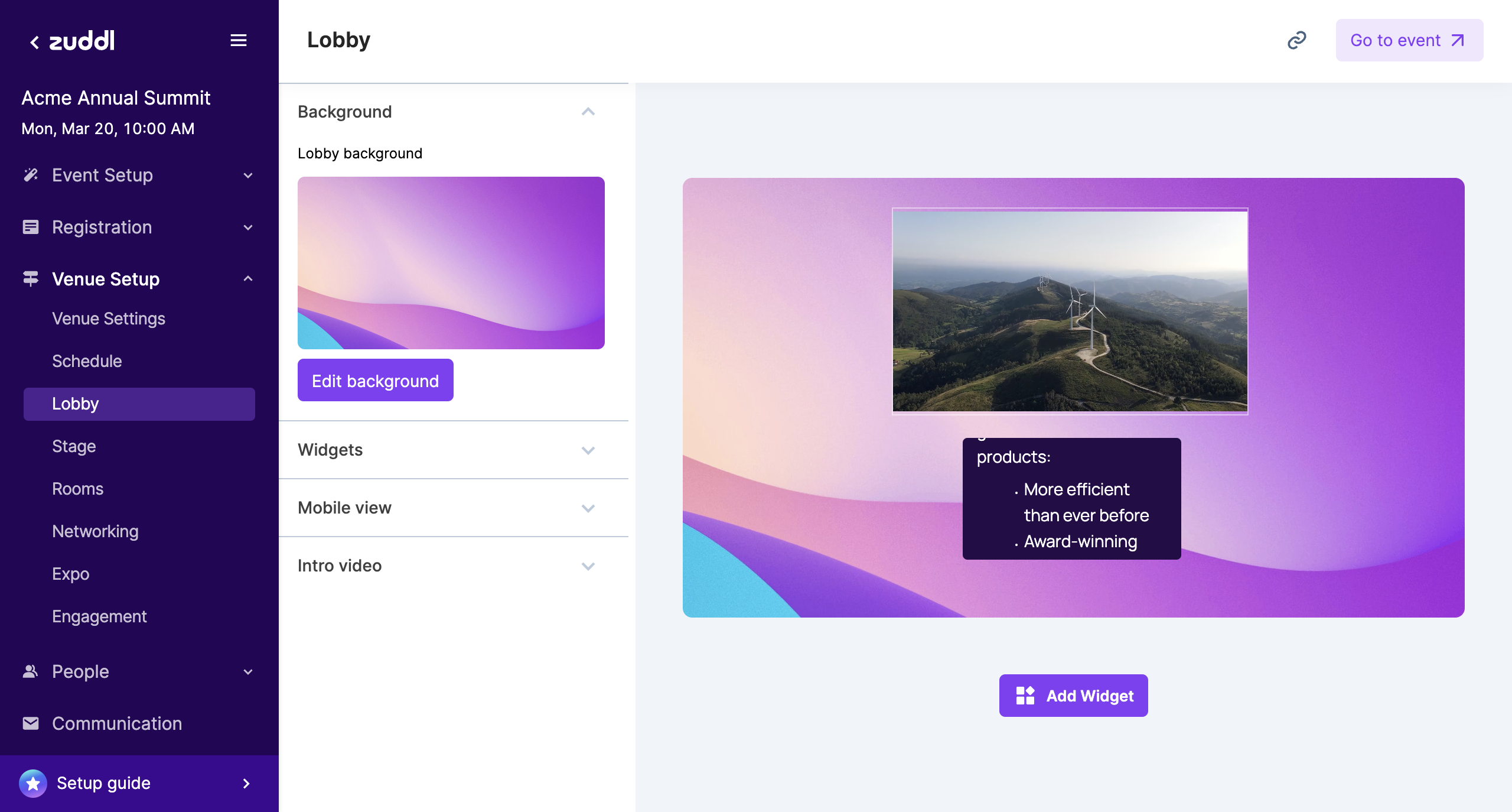The width and height of the screenshot is (1512, 812).
Task: Click the Communication envelope icon
Action: click(x=31, y=723)
